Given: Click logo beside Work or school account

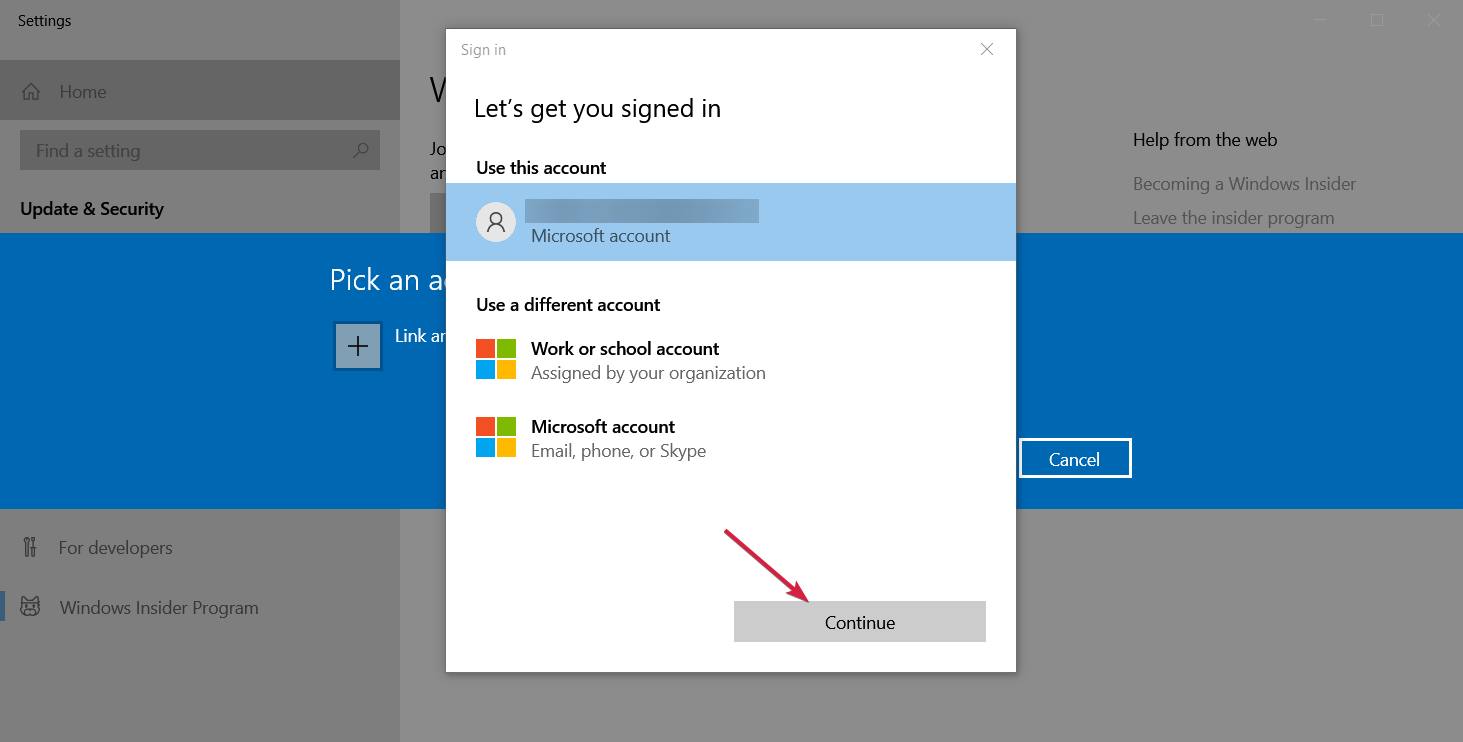Looking at the screenshot, I should point(496,359).
